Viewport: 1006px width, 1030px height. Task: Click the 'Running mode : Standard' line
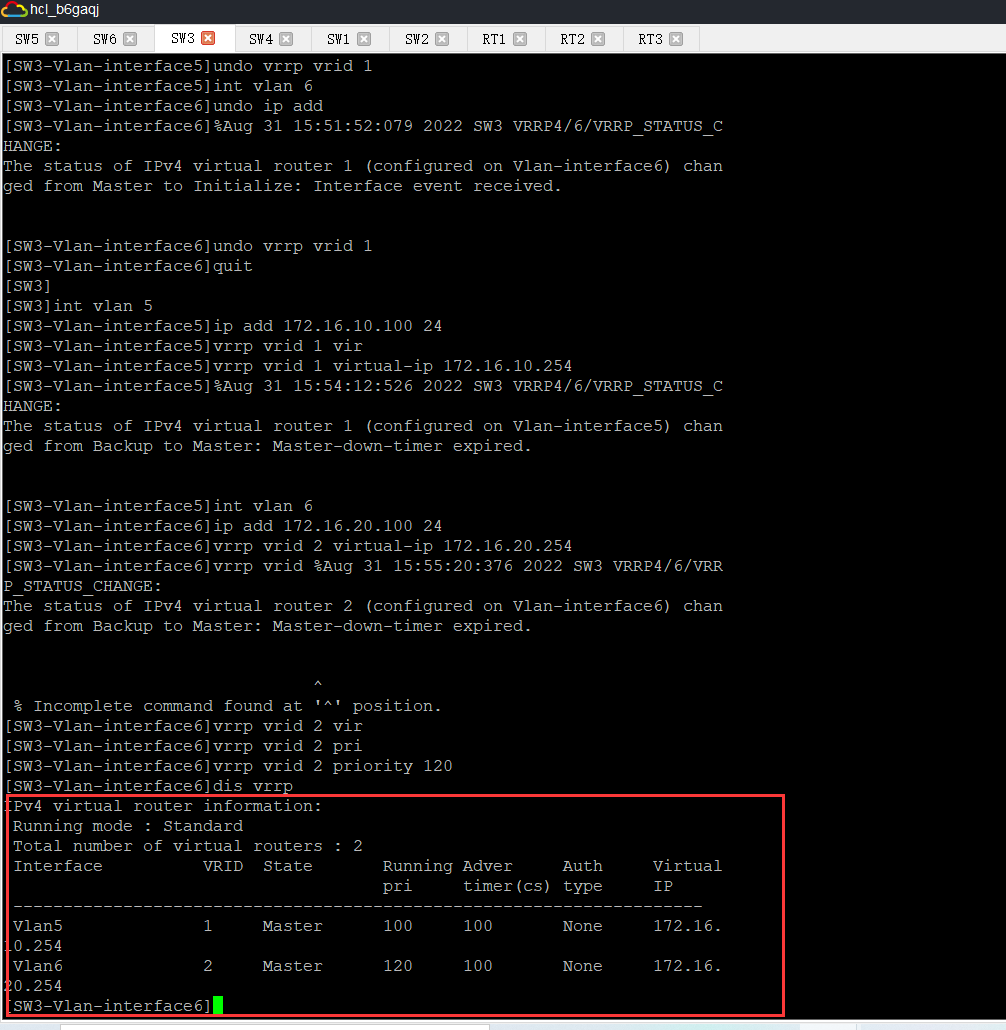point(128,826)
